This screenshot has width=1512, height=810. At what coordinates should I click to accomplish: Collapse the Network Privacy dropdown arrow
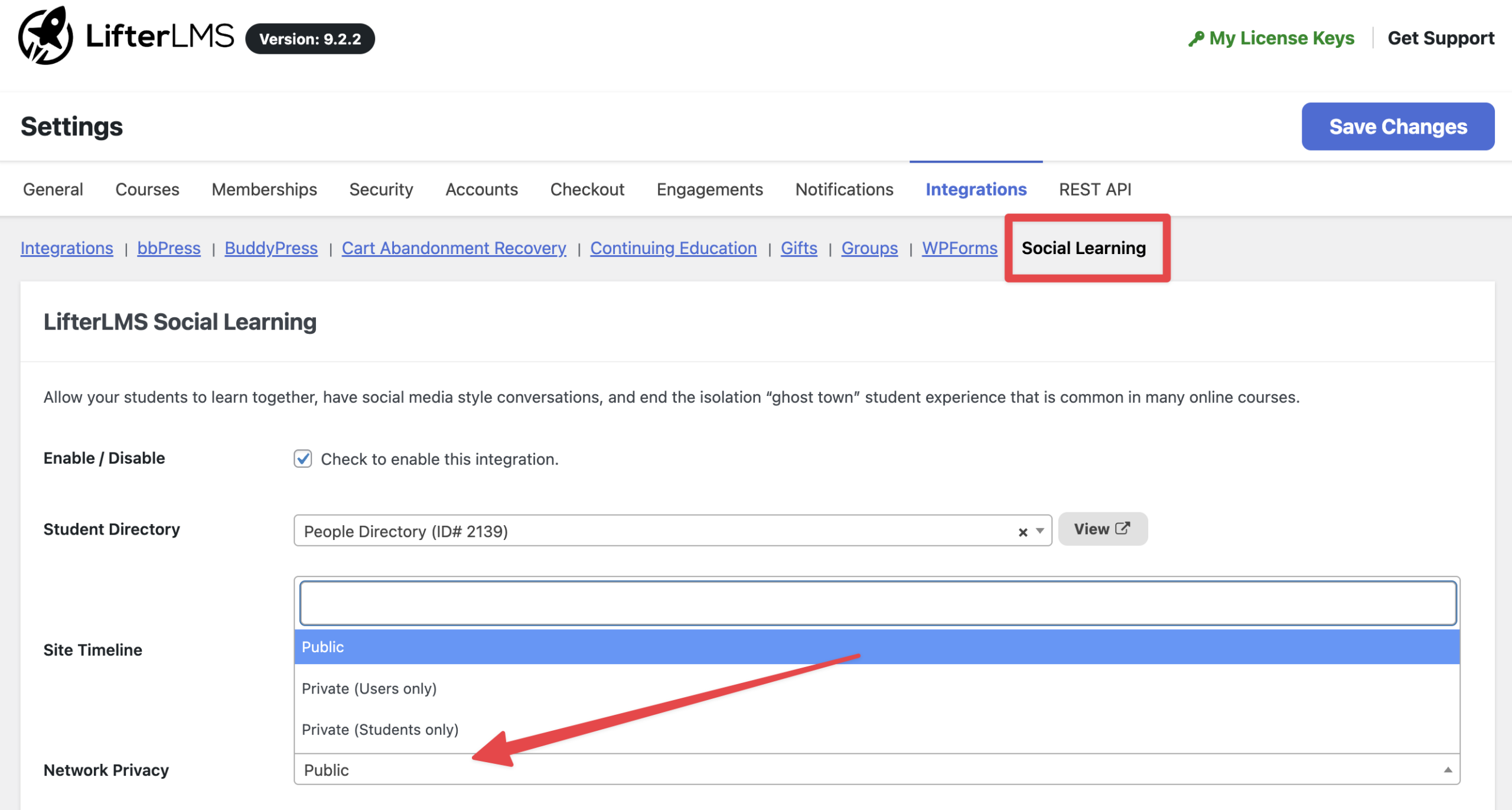pyautogui.click(x=1448, y=770)
